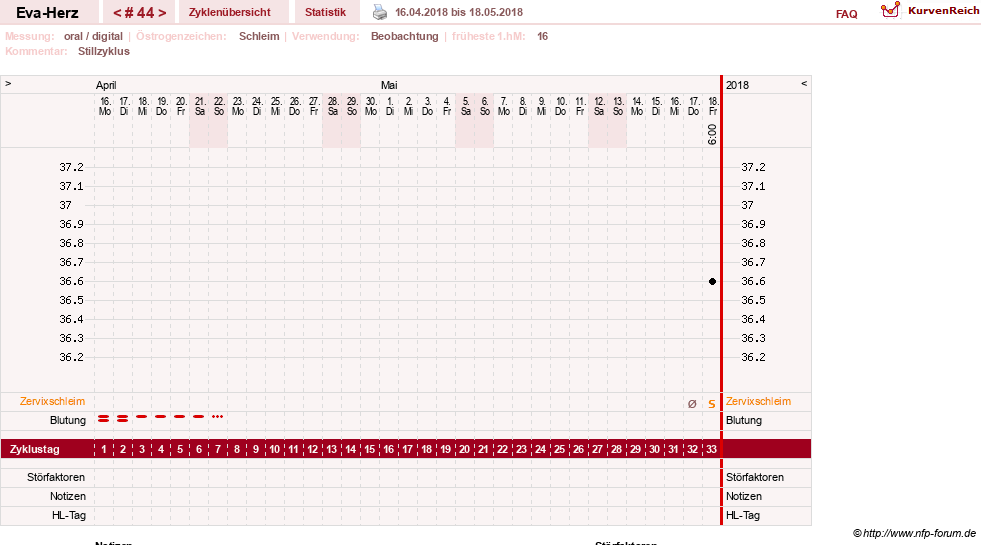This screenshot has width=981, height=545.
Task: Select cycle day 33 in Zyklustag row
Action: click(x=711, y=449)
